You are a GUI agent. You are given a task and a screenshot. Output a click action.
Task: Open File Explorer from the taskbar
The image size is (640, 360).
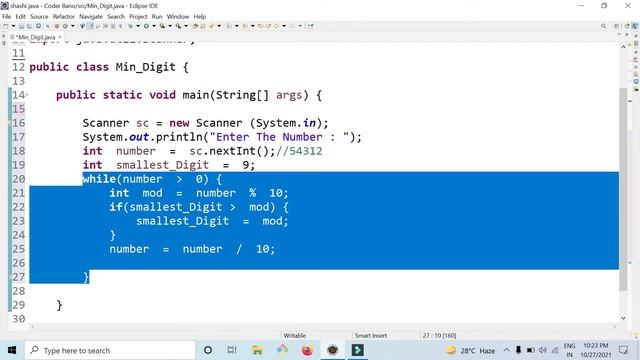[x=257, y=350]
